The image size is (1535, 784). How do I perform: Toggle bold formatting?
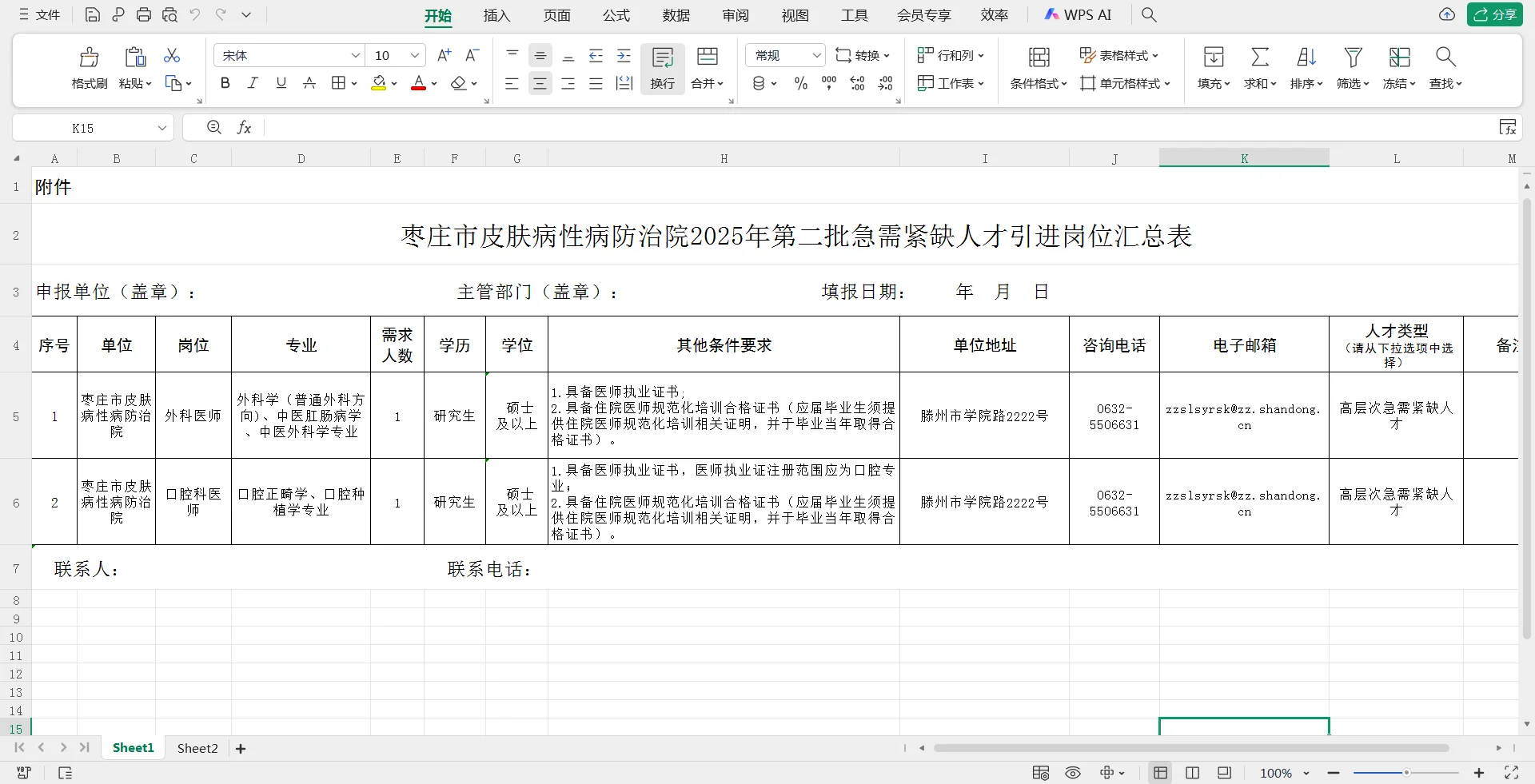point(225,82)
